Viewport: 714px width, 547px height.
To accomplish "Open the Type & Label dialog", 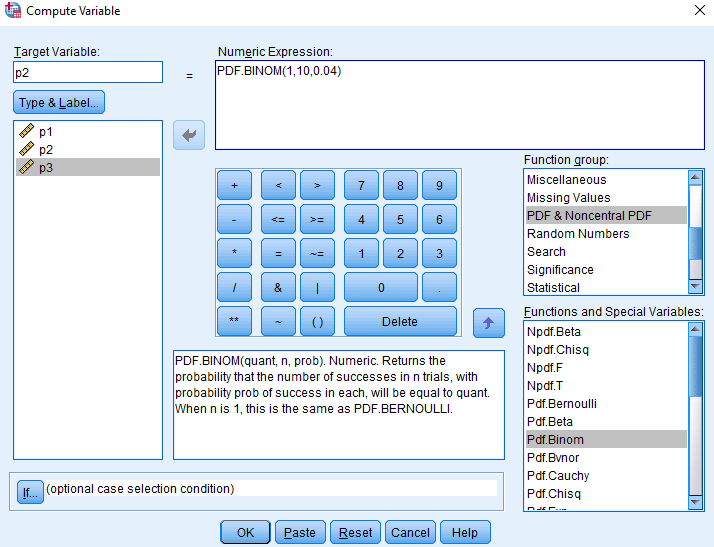I will coord(59,103).
